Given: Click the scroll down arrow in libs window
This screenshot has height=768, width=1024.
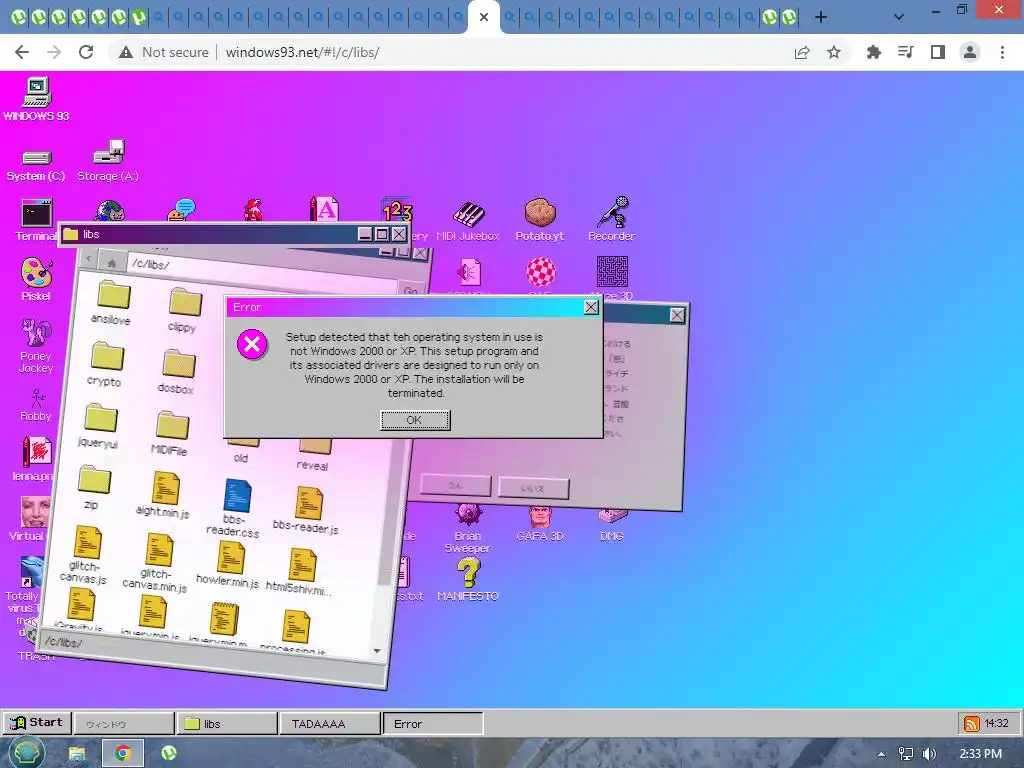Looking at the screenshot, I should pos(377,650).
